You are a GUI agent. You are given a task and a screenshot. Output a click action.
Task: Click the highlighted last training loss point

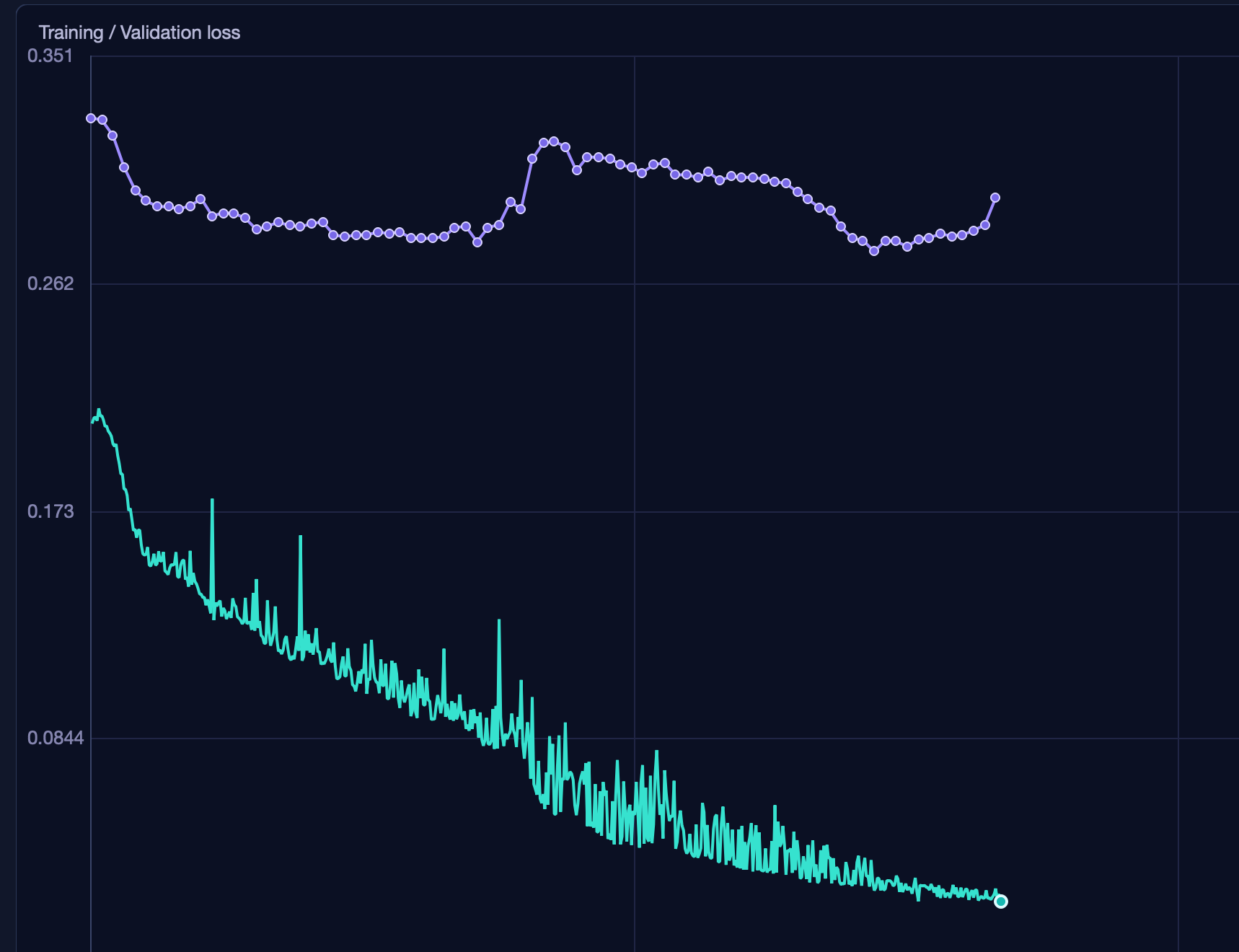coord(1001,901)
